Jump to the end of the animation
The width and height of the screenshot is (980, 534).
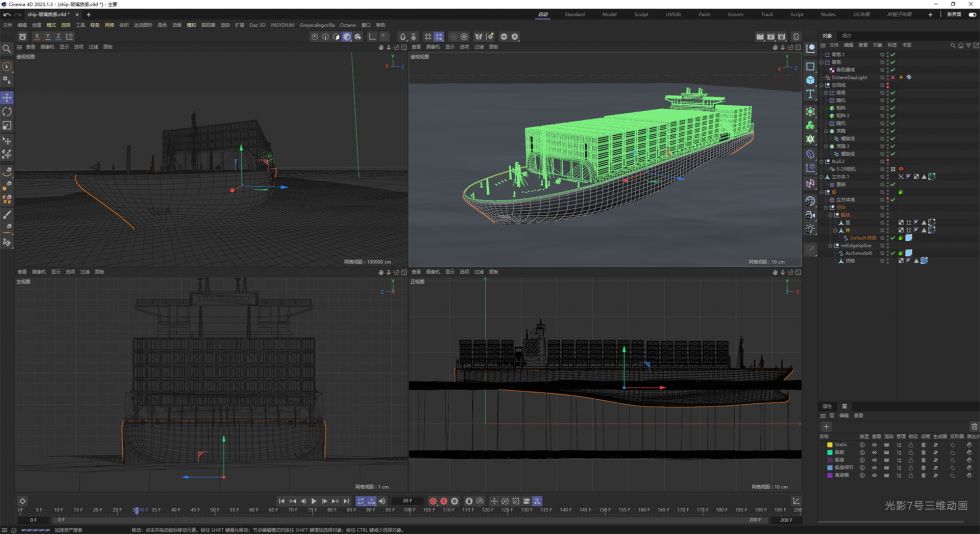[x=345, y=500]
